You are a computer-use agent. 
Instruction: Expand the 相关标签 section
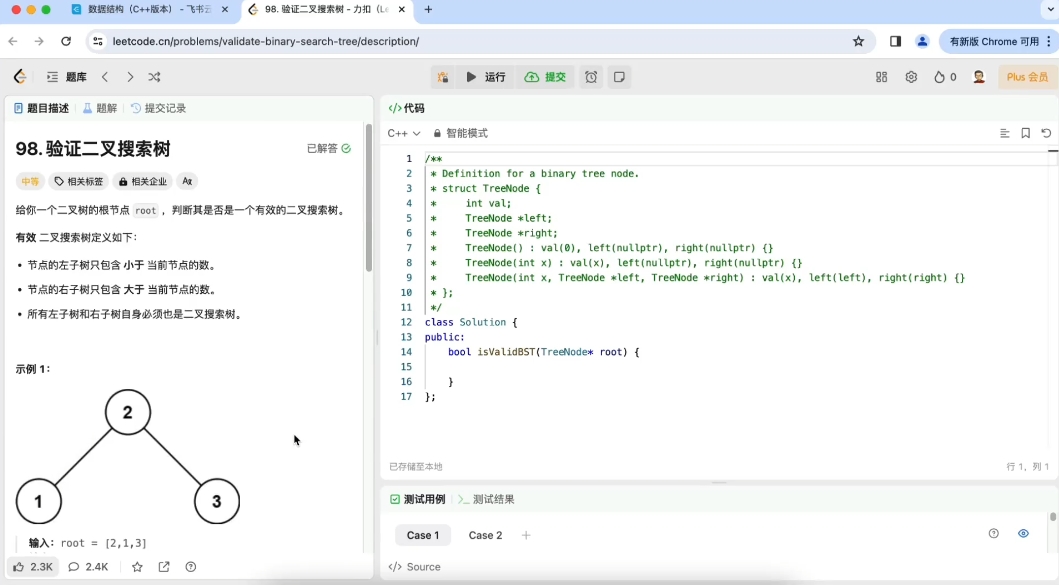click(81, 181)
